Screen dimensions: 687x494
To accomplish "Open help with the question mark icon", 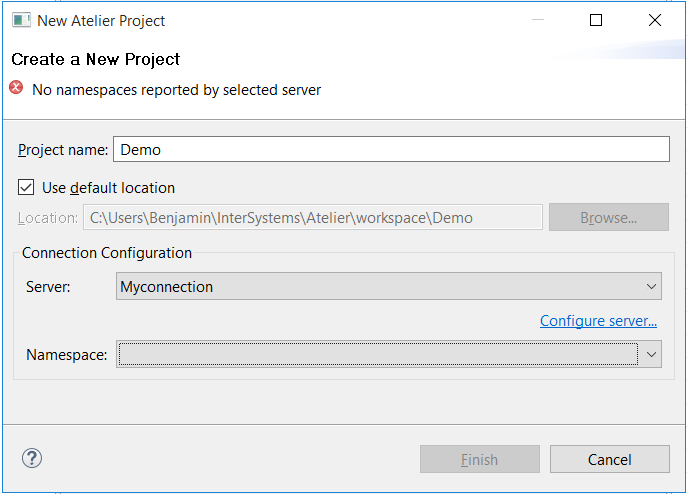I will pyautogui.click(x=32, y=458).
